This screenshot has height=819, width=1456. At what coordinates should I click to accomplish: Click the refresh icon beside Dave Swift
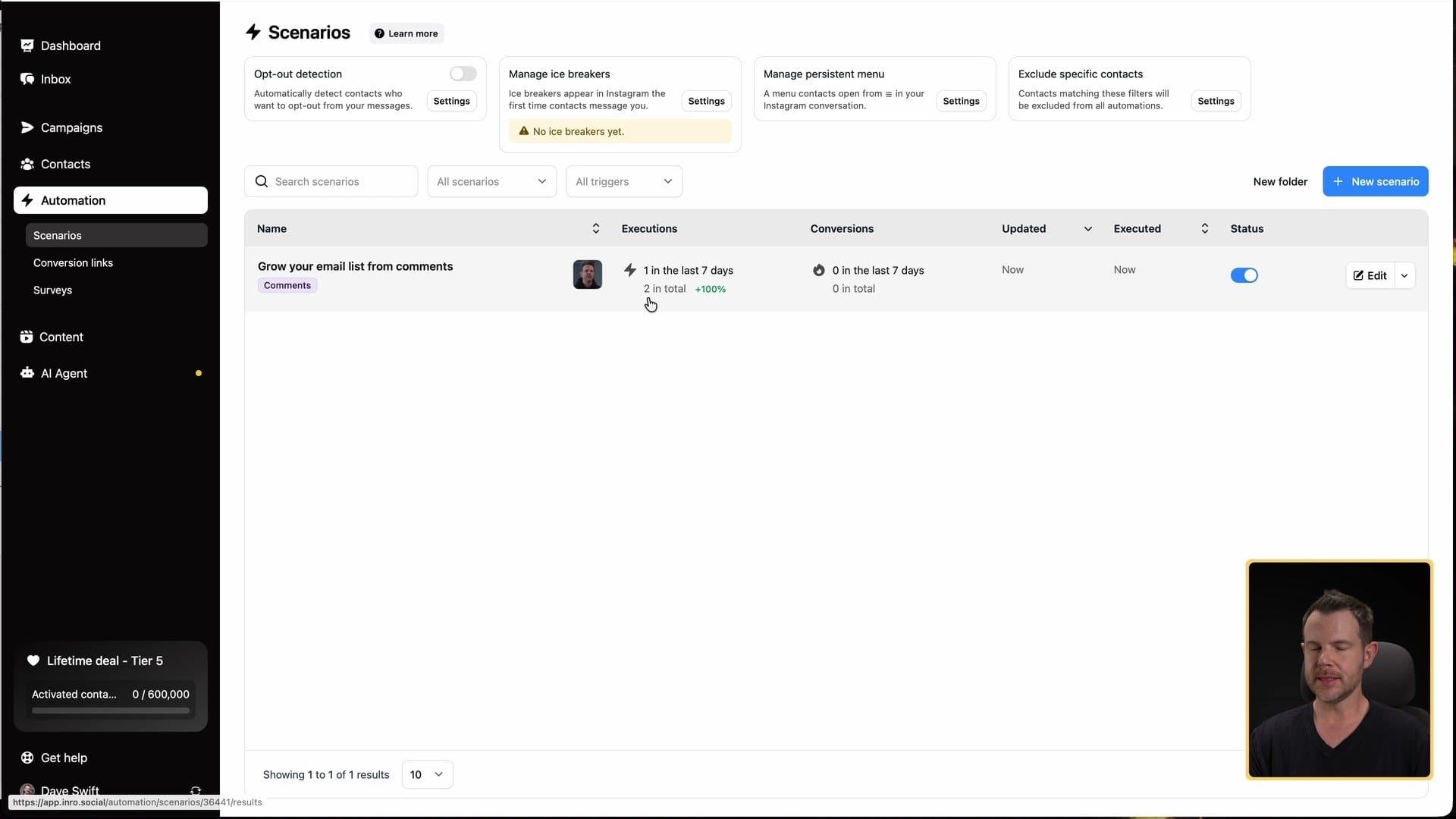[x=196, y=790]
